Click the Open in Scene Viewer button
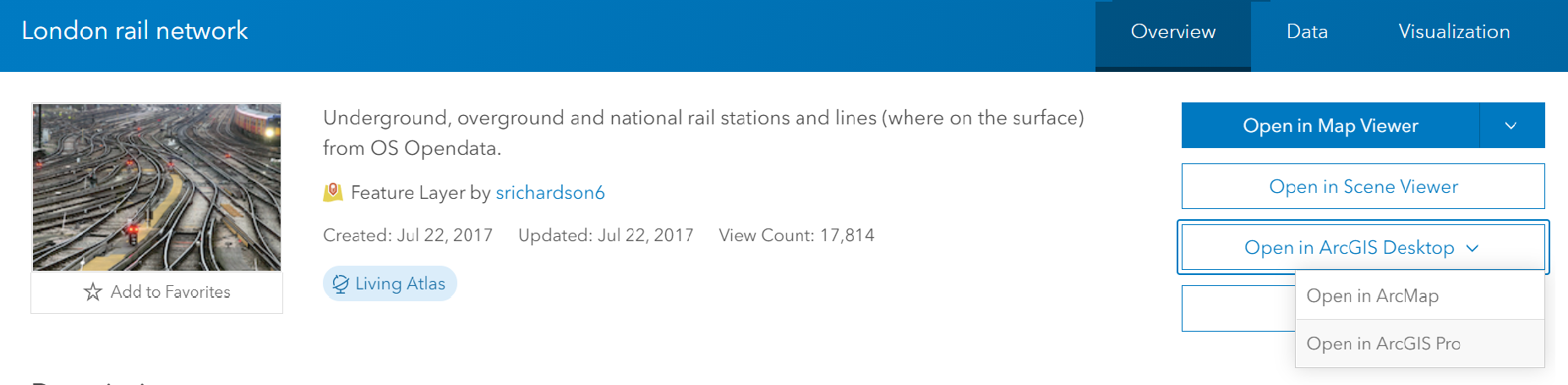 [x=1363, y=186]
